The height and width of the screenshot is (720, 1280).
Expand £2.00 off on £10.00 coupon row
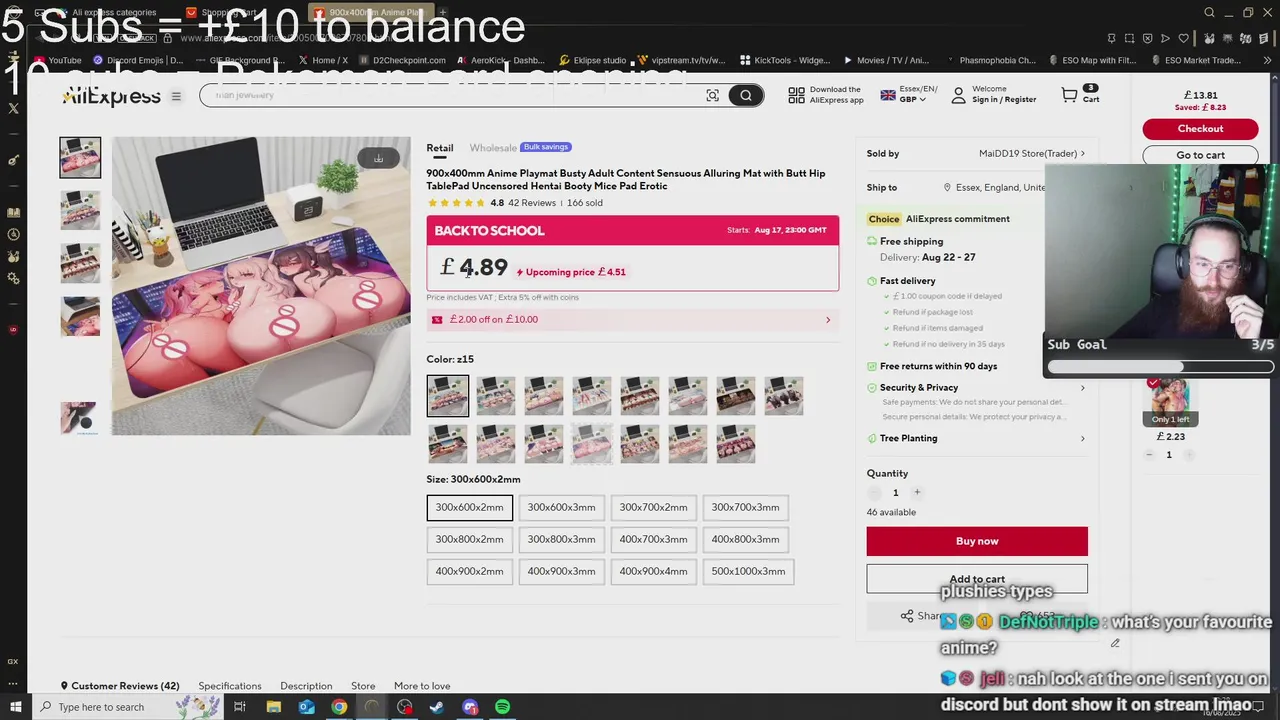[633, 320]
